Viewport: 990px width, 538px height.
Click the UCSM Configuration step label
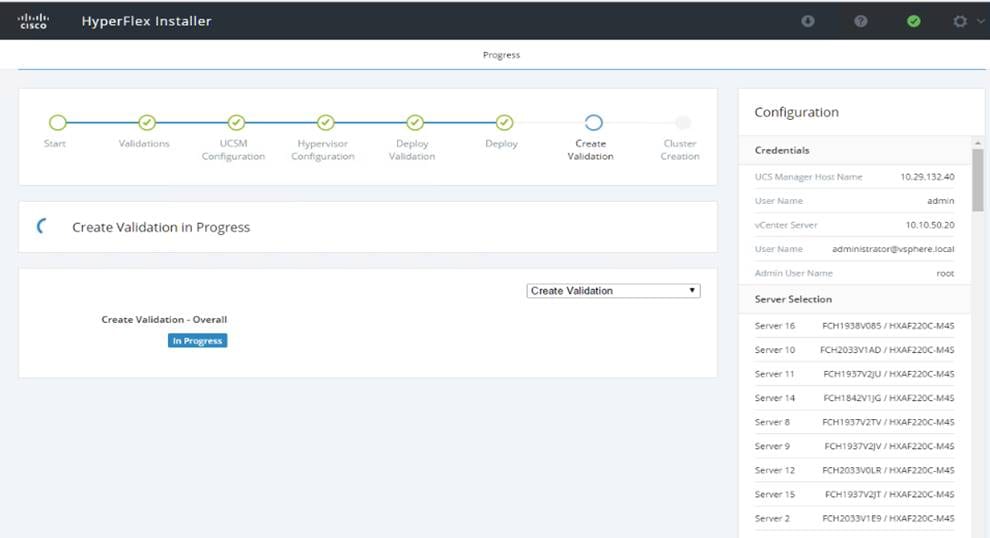click(233, 150)
